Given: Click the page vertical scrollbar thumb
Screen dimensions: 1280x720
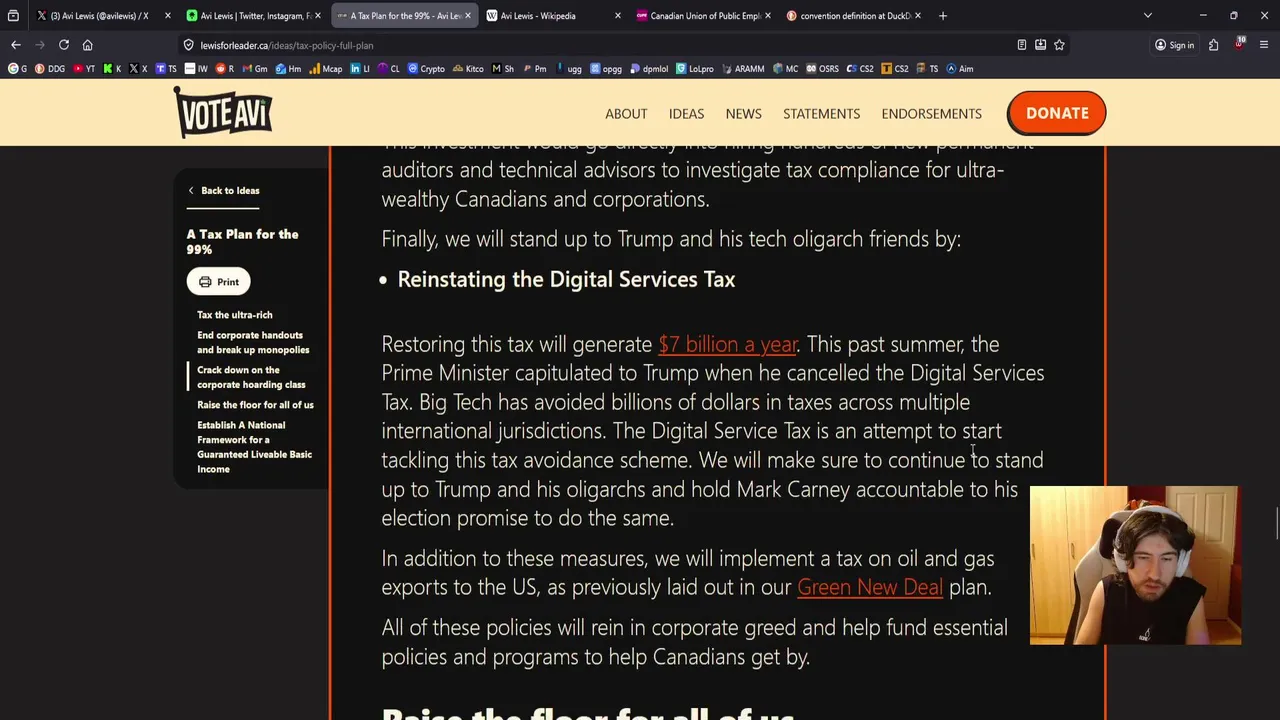Looking at the screenshot, I should (1276, 523).
